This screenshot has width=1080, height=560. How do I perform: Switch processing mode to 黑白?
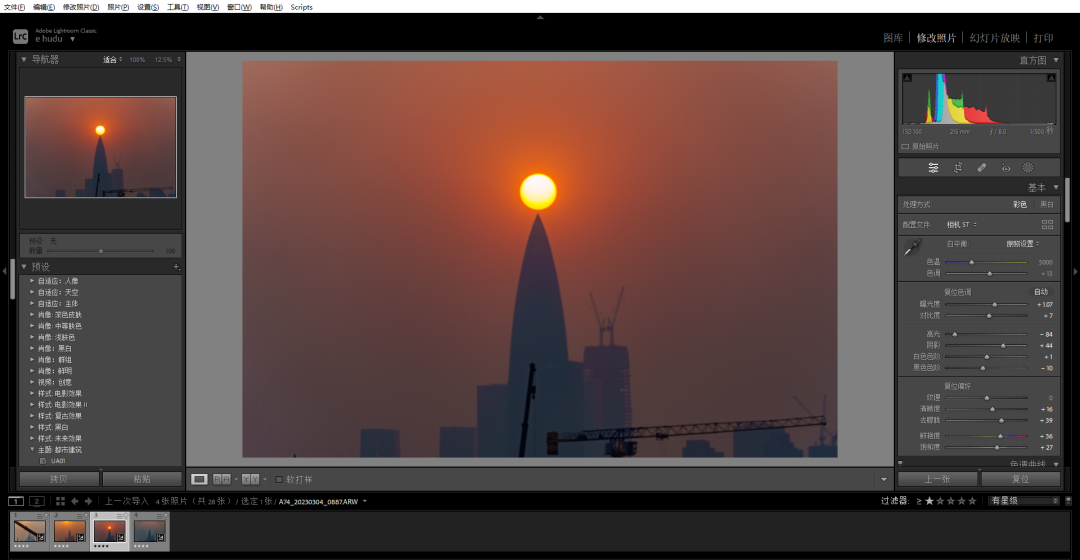click(x=1046, y=204)
